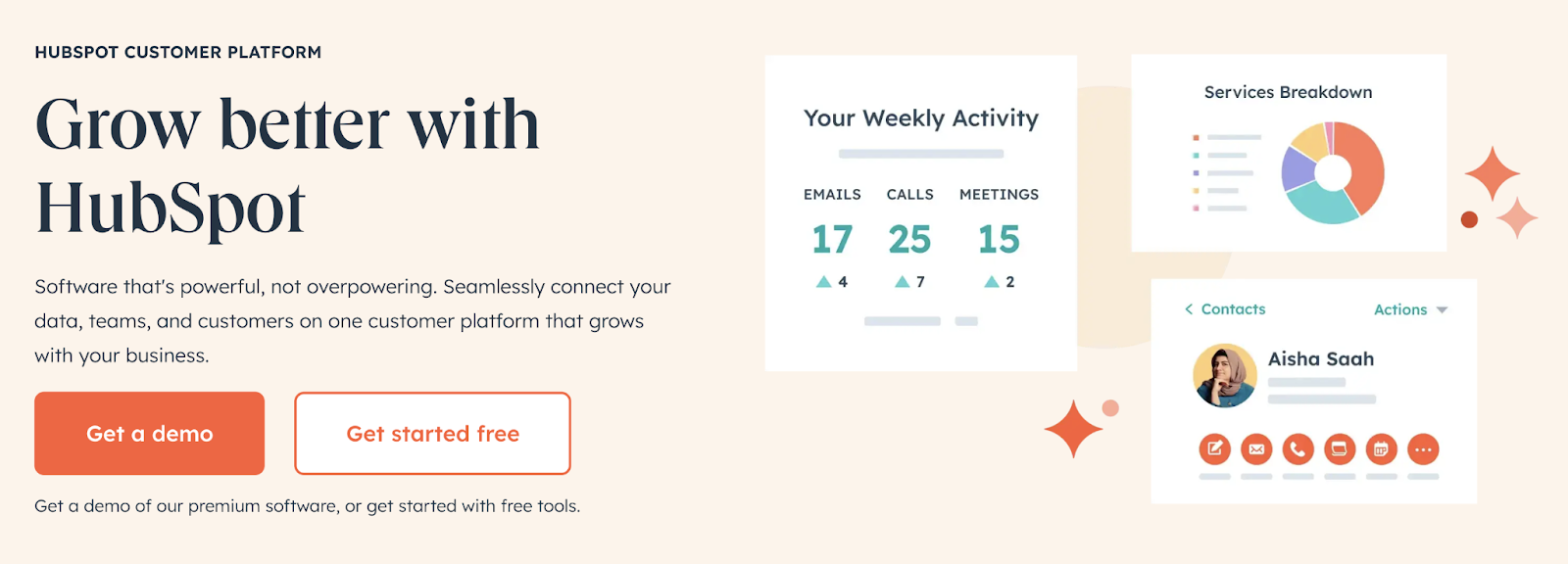
Task: Click the Meetings count of 15
Action: tap(998, 239)
